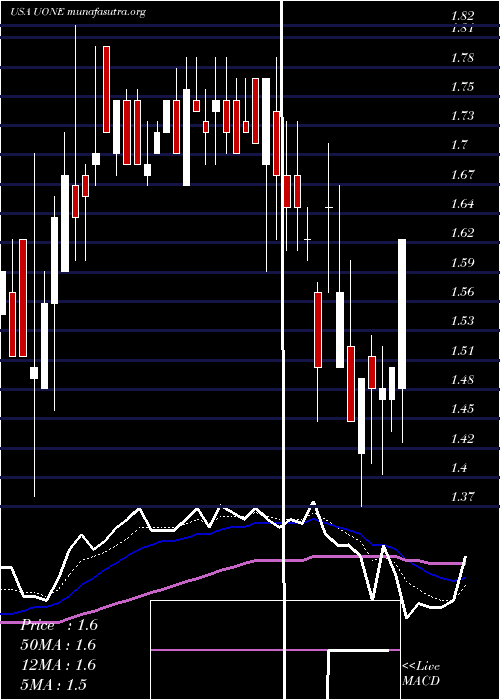
Task: Click the '<<Live MACD' label
Action: tap(421, 674)
